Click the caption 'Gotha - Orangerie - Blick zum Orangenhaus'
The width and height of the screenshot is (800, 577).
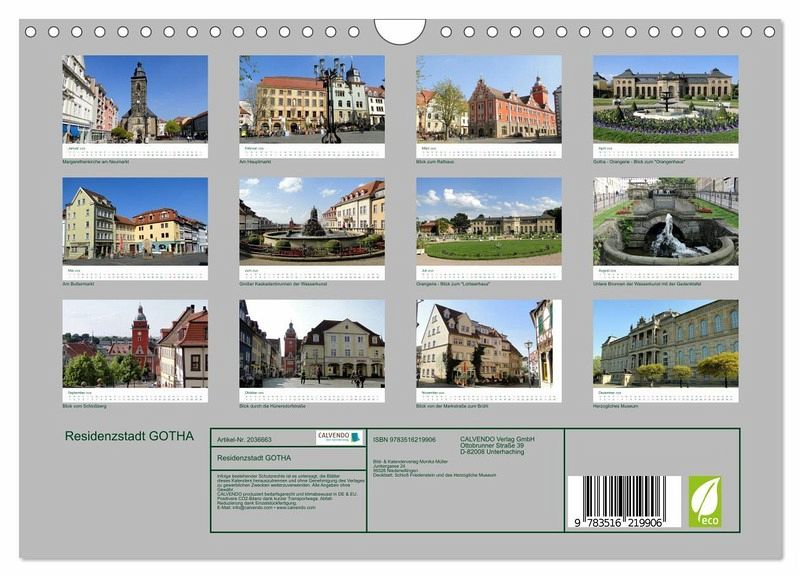639,162
